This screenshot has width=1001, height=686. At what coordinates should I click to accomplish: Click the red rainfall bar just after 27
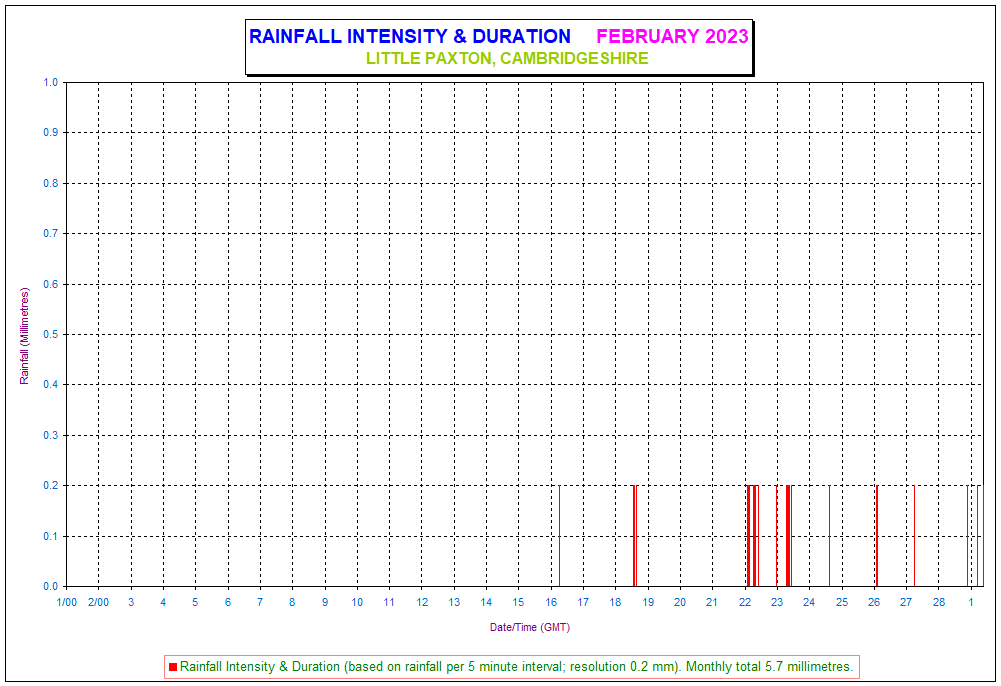point(914,536)
